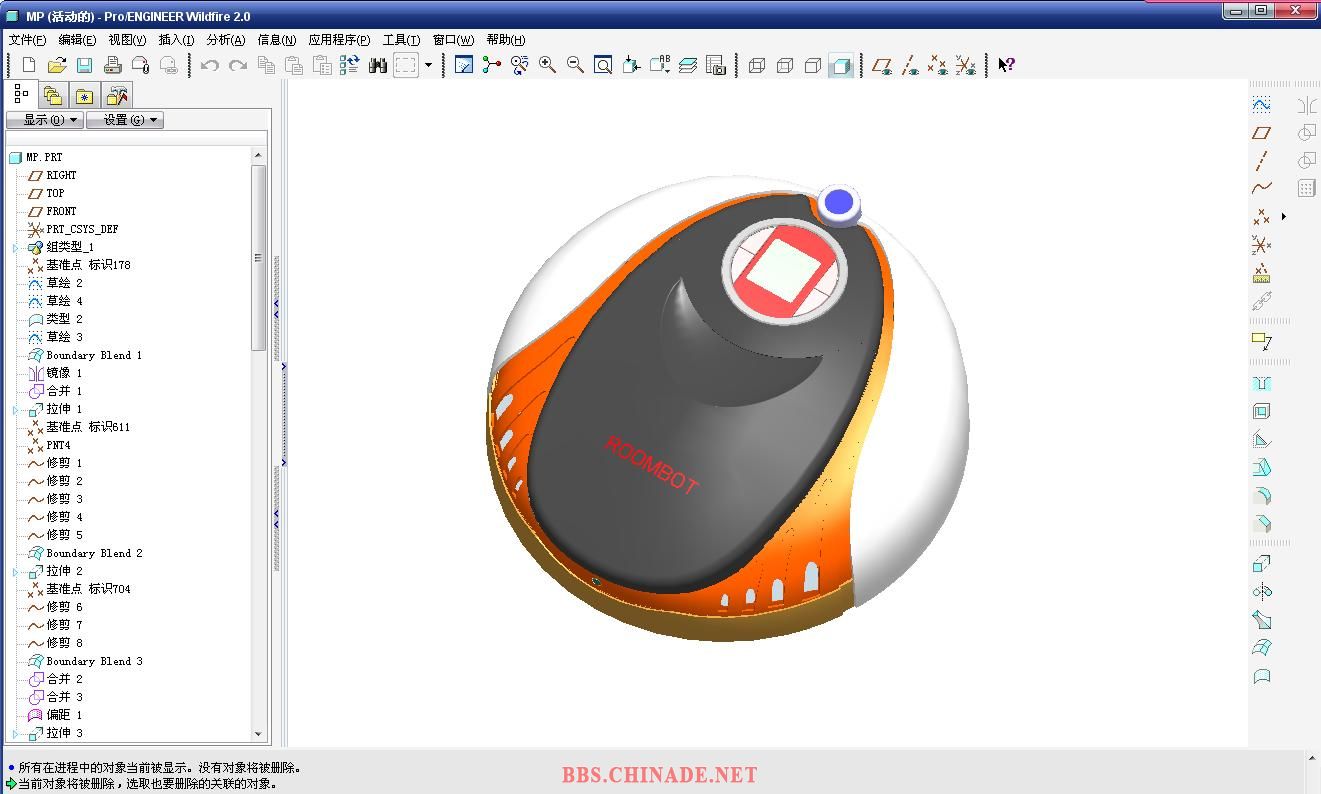Click the context help arrow icon
Screen dimensions: 1321x794
click(x=1006, y=65)
